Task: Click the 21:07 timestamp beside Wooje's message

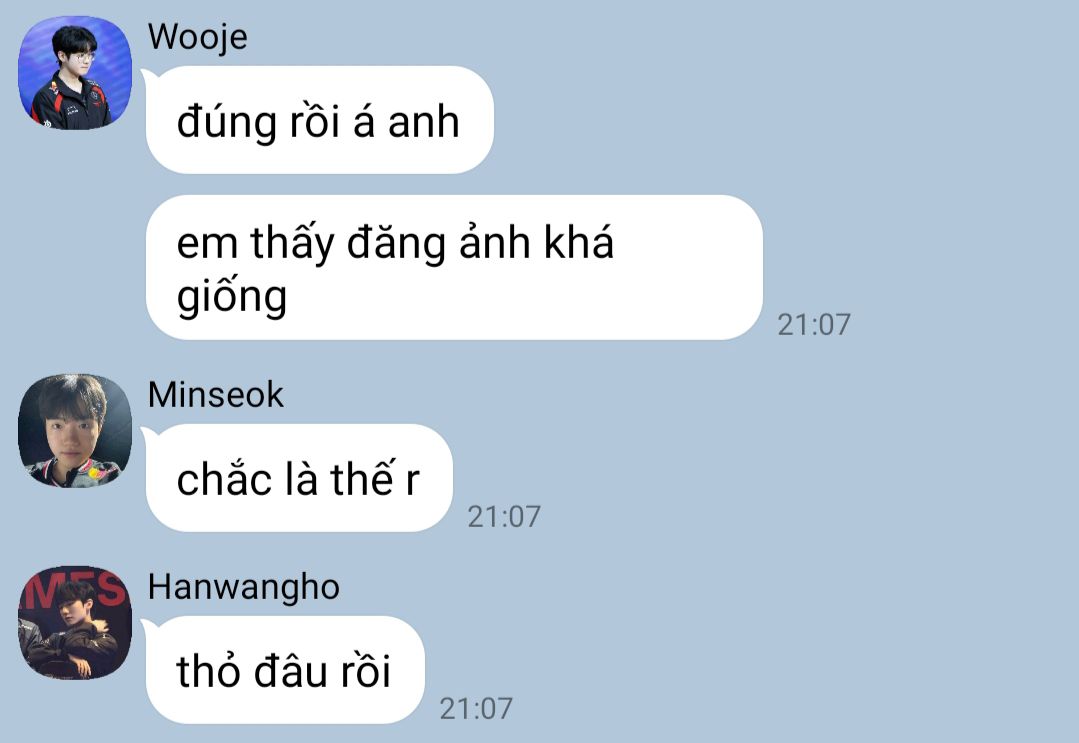Action: coord(814,325)
